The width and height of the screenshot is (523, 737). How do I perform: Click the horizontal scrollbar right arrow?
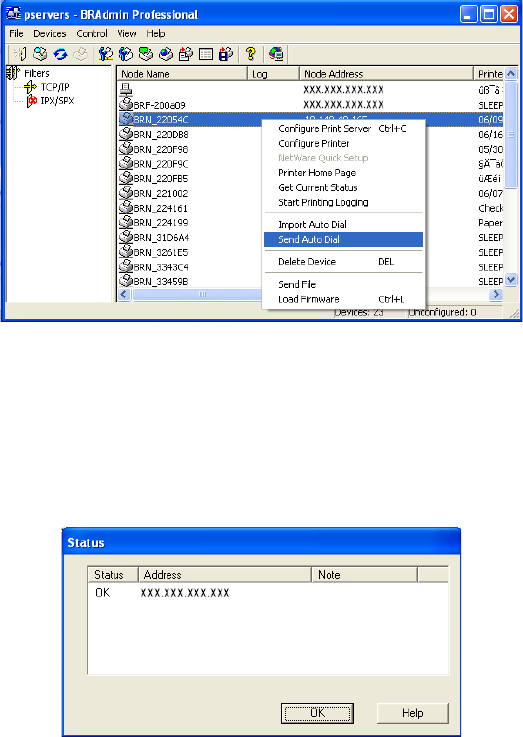pos(496,294)
